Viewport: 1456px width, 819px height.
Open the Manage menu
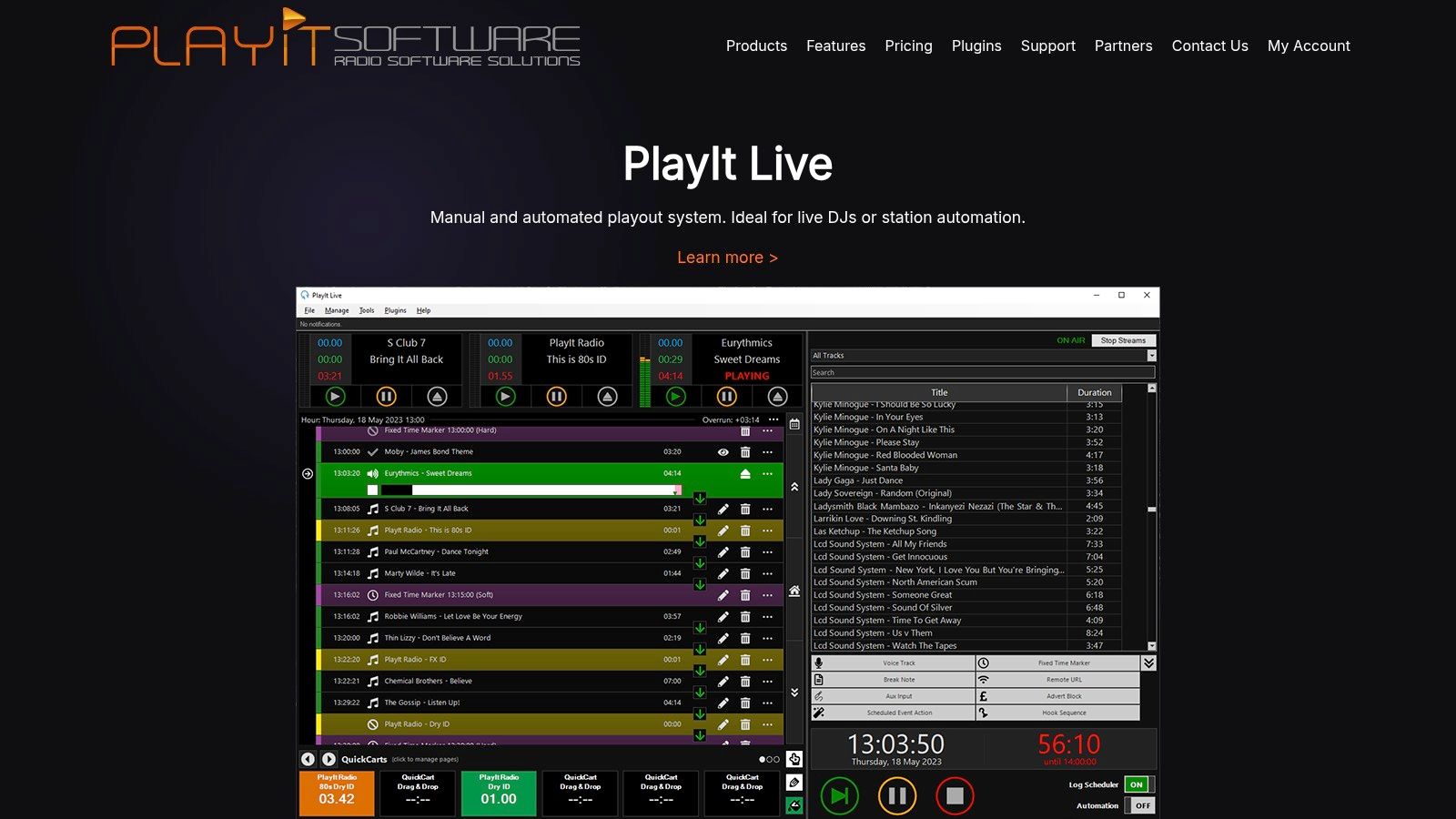click(337, 310)
